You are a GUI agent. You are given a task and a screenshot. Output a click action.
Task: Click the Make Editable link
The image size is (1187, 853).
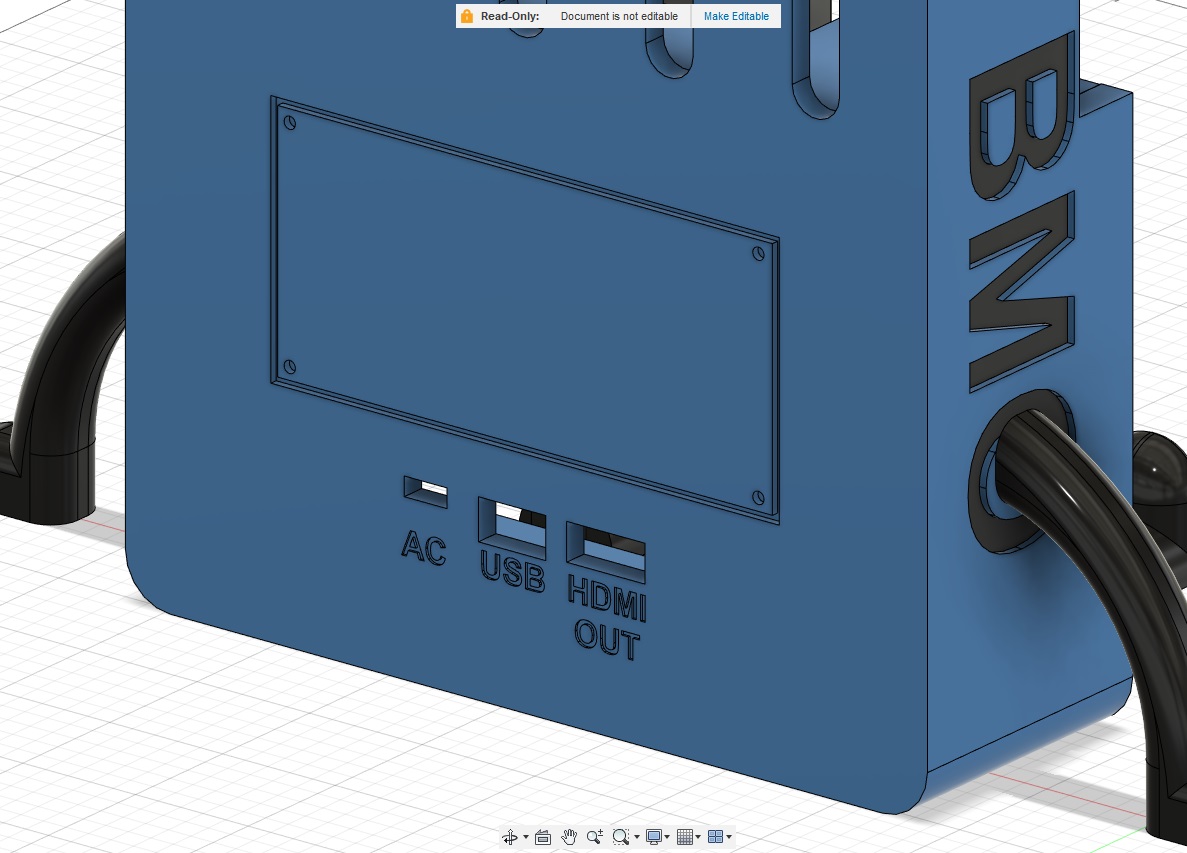pyautogui.click(x=736, y=16)
